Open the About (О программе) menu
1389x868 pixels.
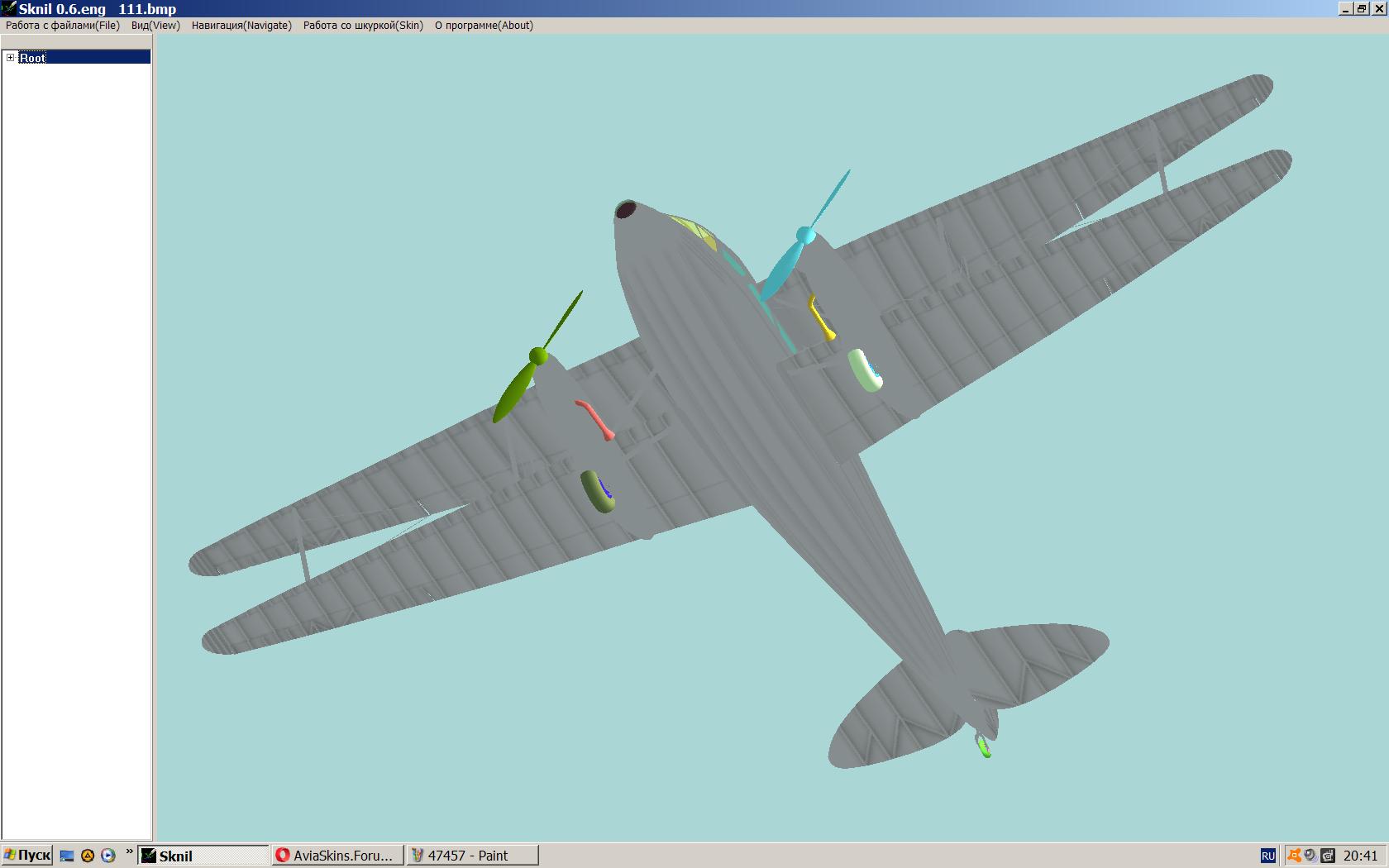pyautogui.click(x=484, y=26)
